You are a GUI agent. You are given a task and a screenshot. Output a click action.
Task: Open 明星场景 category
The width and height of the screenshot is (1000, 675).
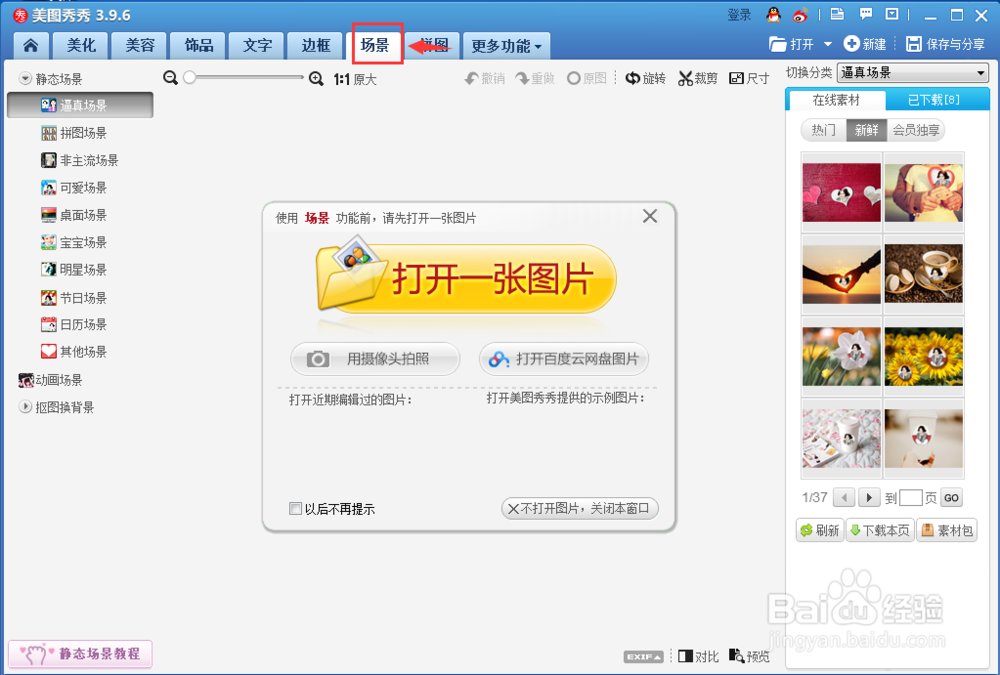point(74,270)
